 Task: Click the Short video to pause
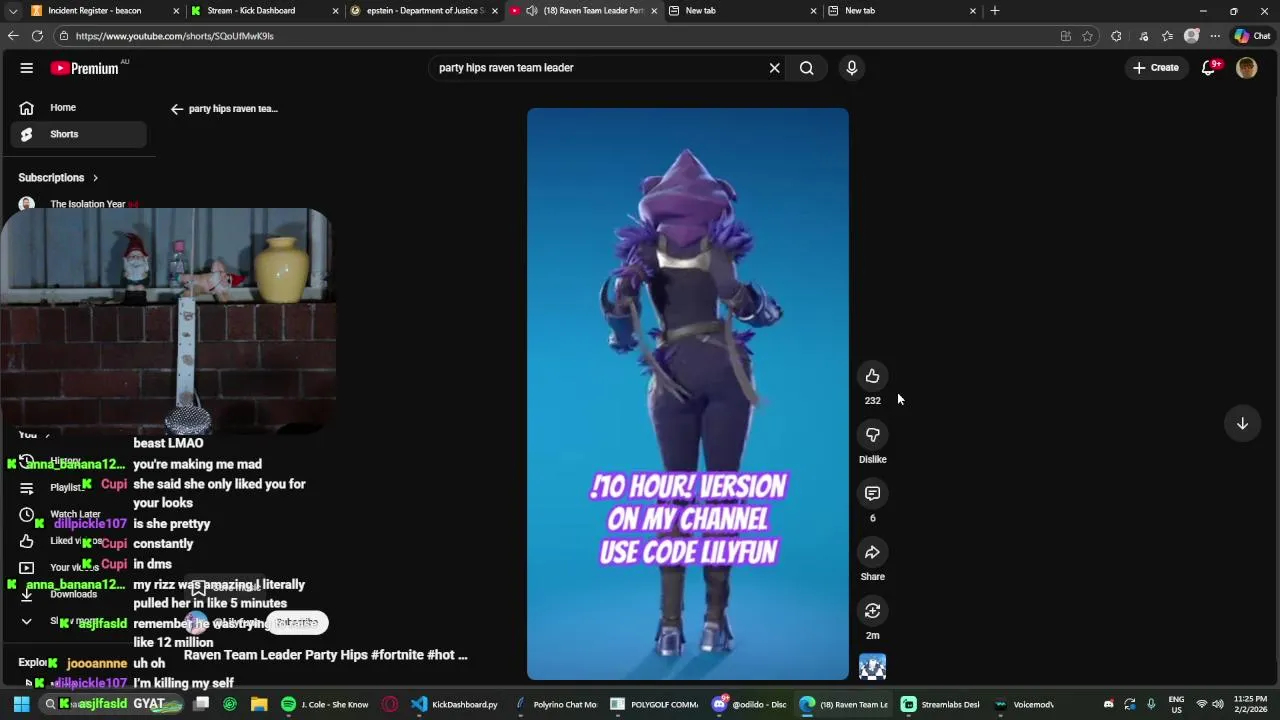688,394
